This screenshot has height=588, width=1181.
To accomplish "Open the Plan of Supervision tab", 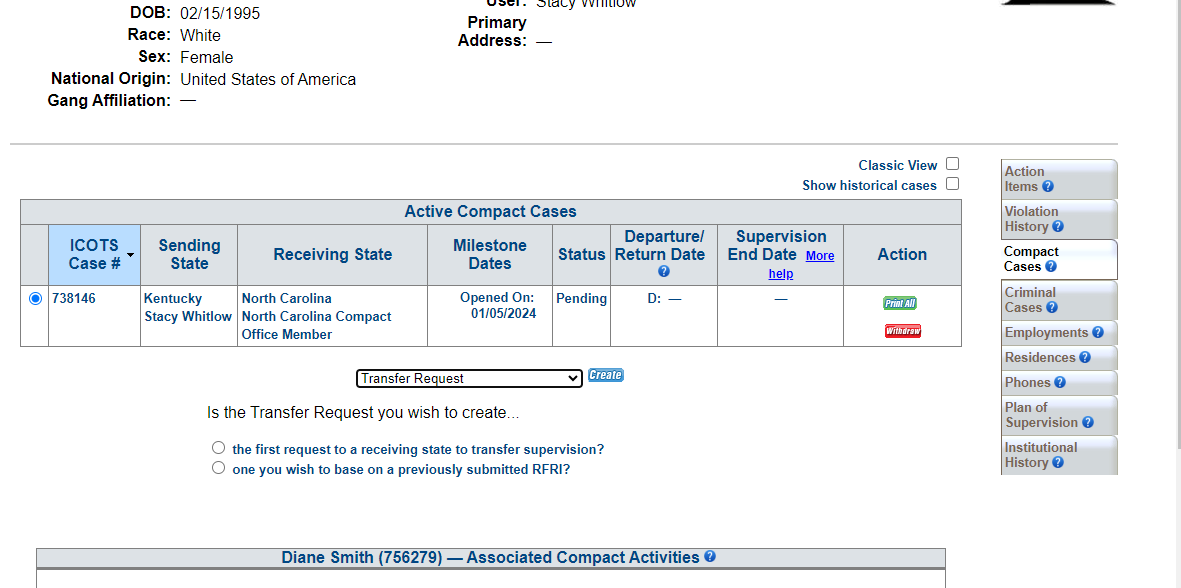I will tap(1058, 415).
